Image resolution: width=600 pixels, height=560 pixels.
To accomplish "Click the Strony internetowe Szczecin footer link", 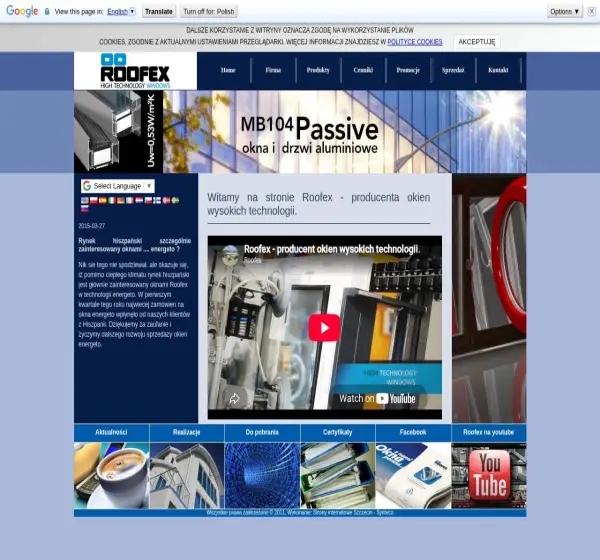I will click(x=343, y=513).
